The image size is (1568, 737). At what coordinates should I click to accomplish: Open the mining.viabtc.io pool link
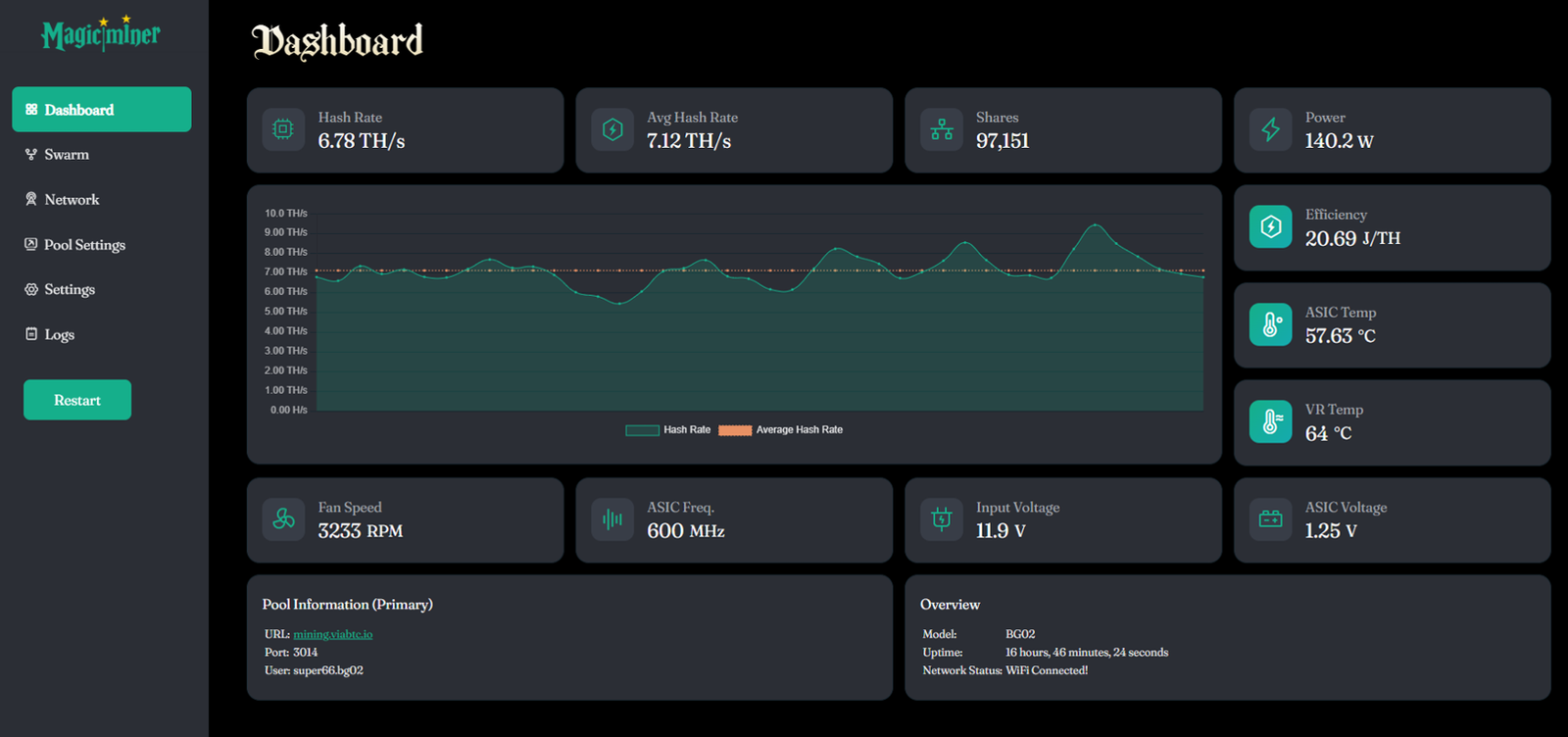coord(333,634)
